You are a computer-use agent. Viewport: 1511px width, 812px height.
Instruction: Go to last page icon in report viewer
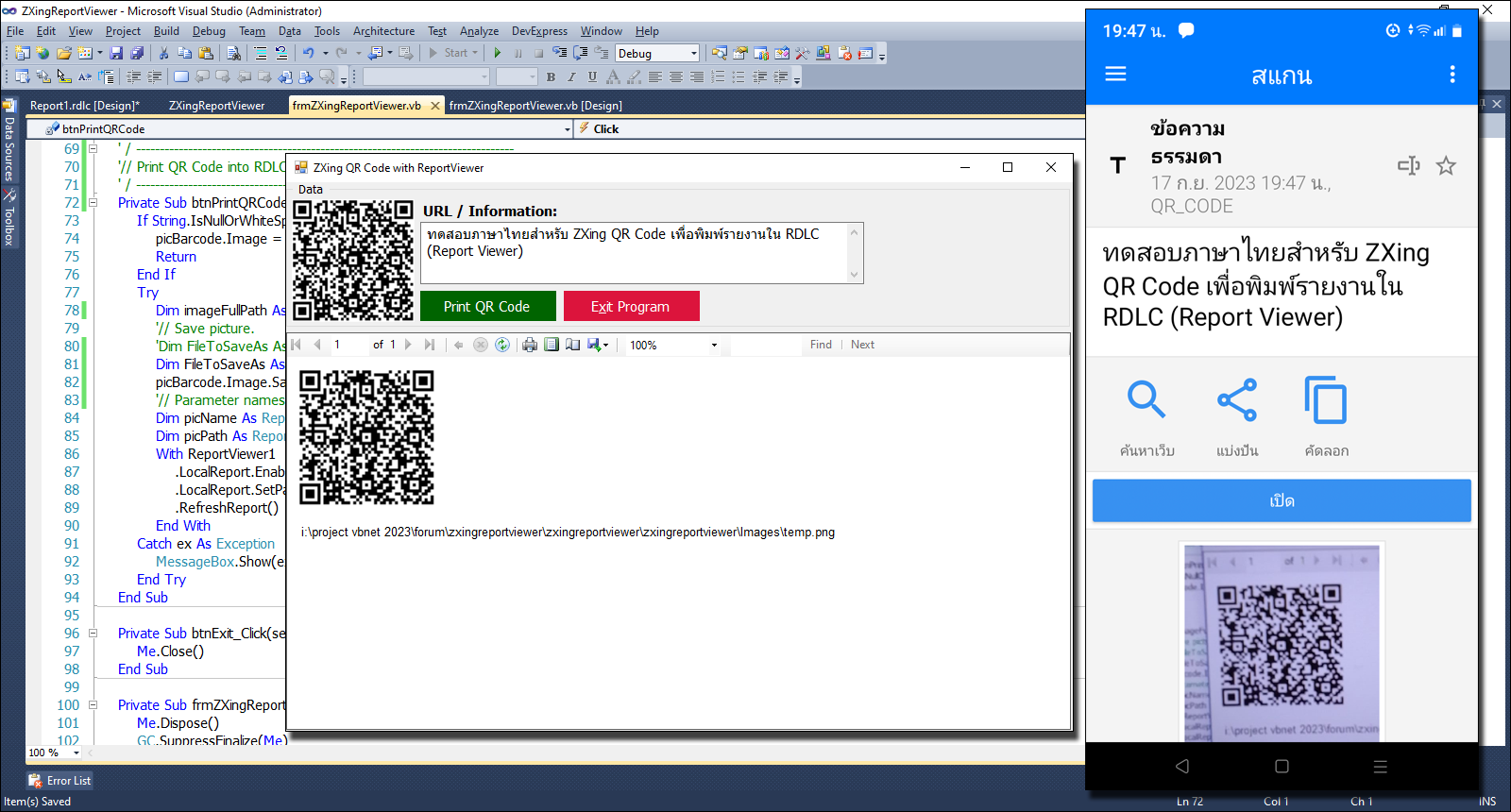tap(430, 345)
